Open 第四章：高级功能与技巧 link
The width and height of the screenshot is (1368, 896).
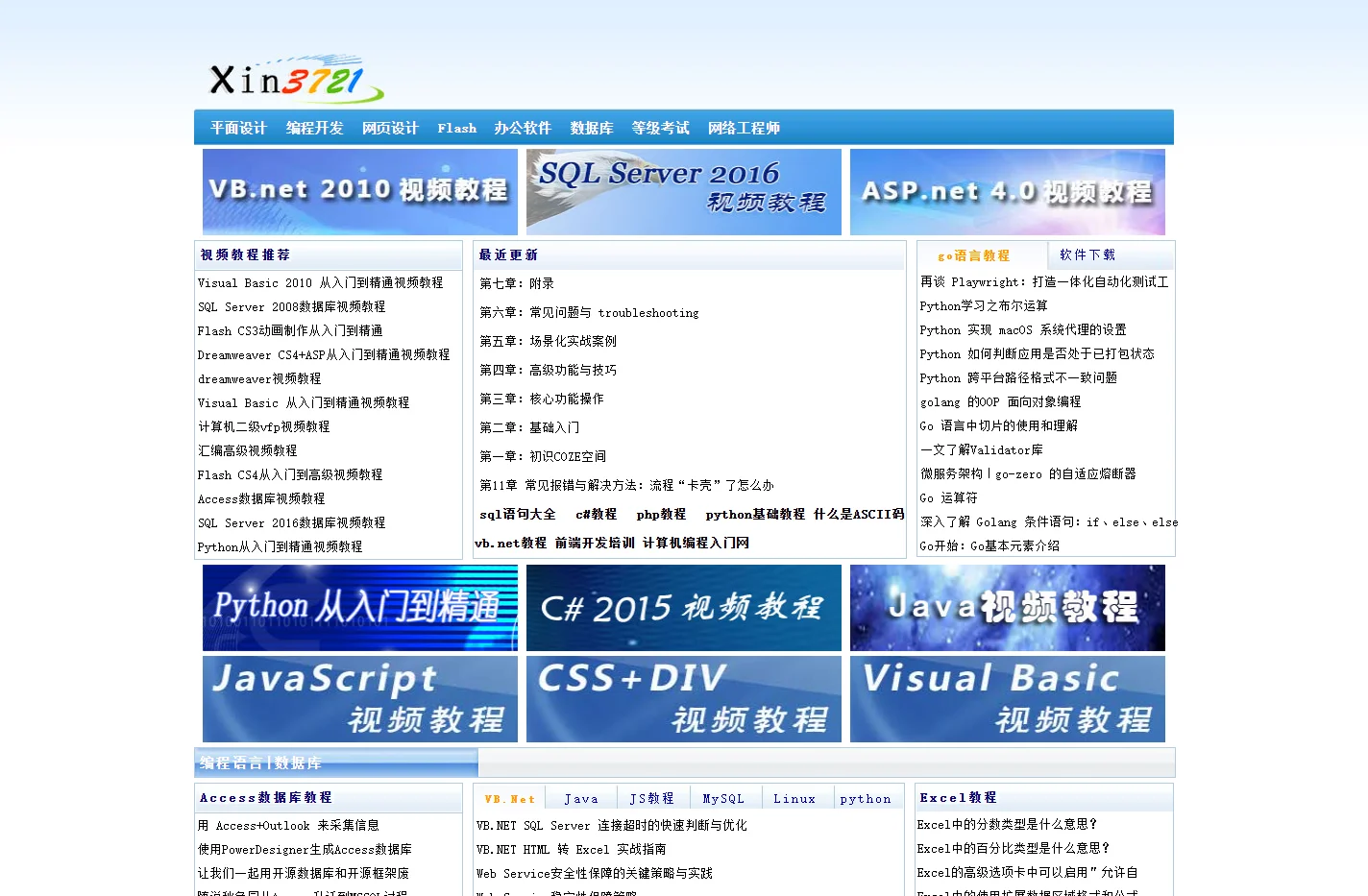pos(549,370)
